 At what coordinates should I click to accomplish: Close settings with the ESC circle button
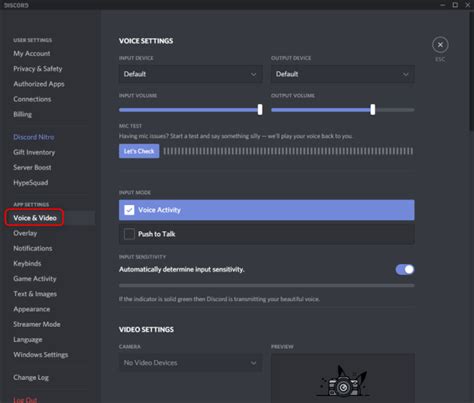pyautogui.click(x=440, y=45)
